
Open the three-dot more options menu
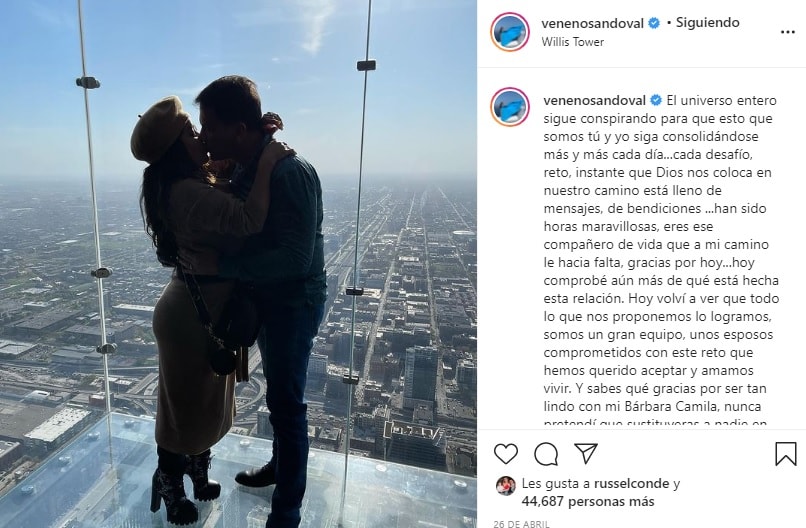click(x=787, y=32)
